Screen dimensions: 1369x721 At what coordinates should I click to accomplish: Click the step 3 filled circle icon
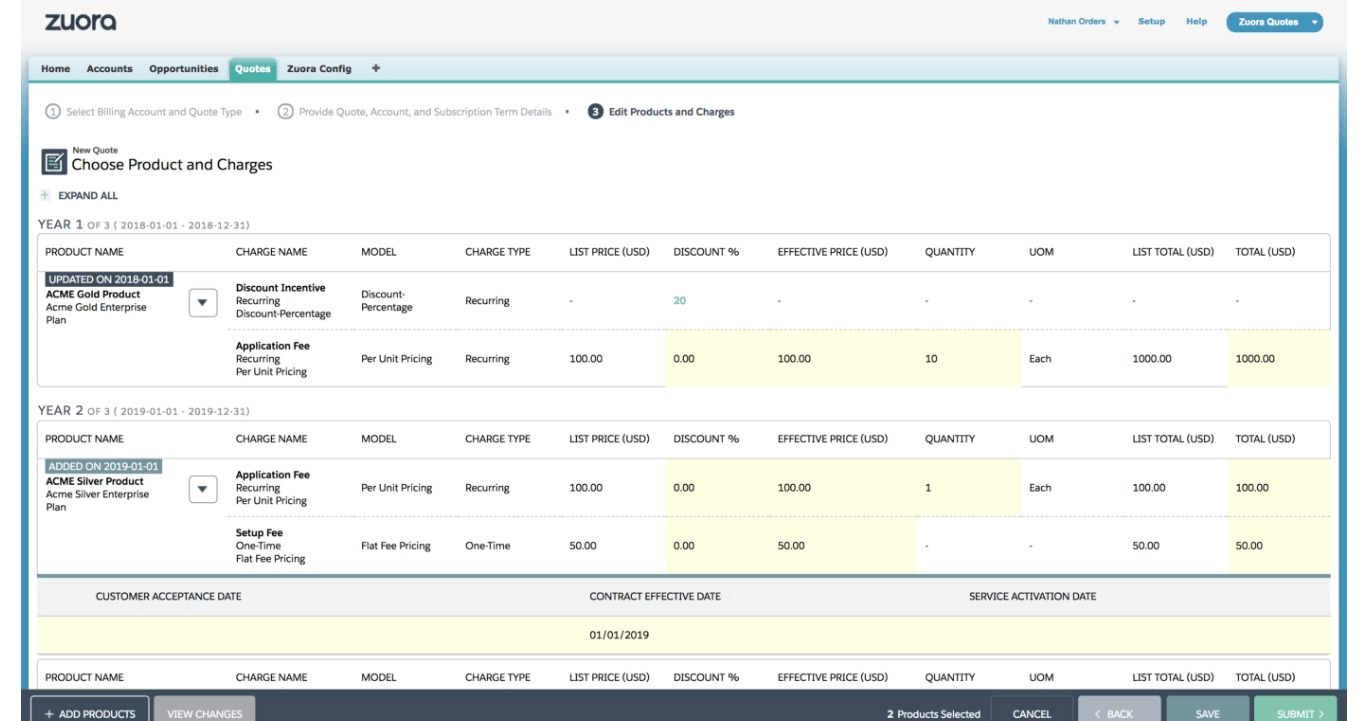pos(595,111)
